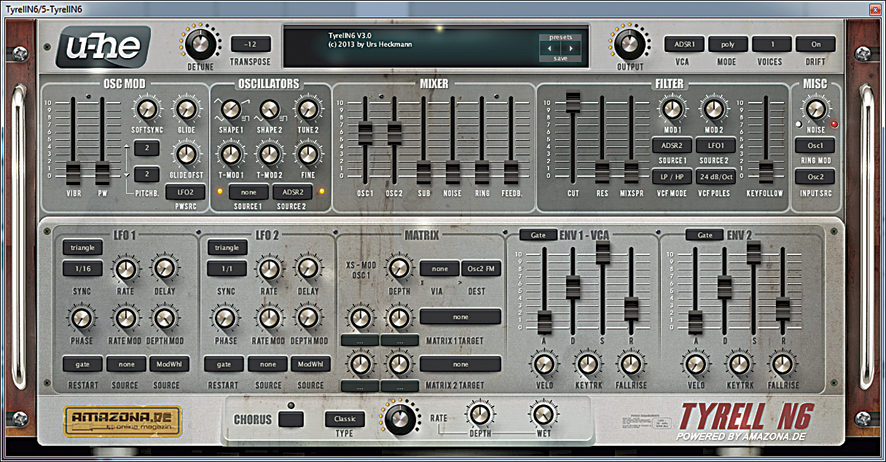The height and width of the screenshot is (462, 886).
Task: Click the ENV 2 FALLRISE knob
Action: click(783, 364)
